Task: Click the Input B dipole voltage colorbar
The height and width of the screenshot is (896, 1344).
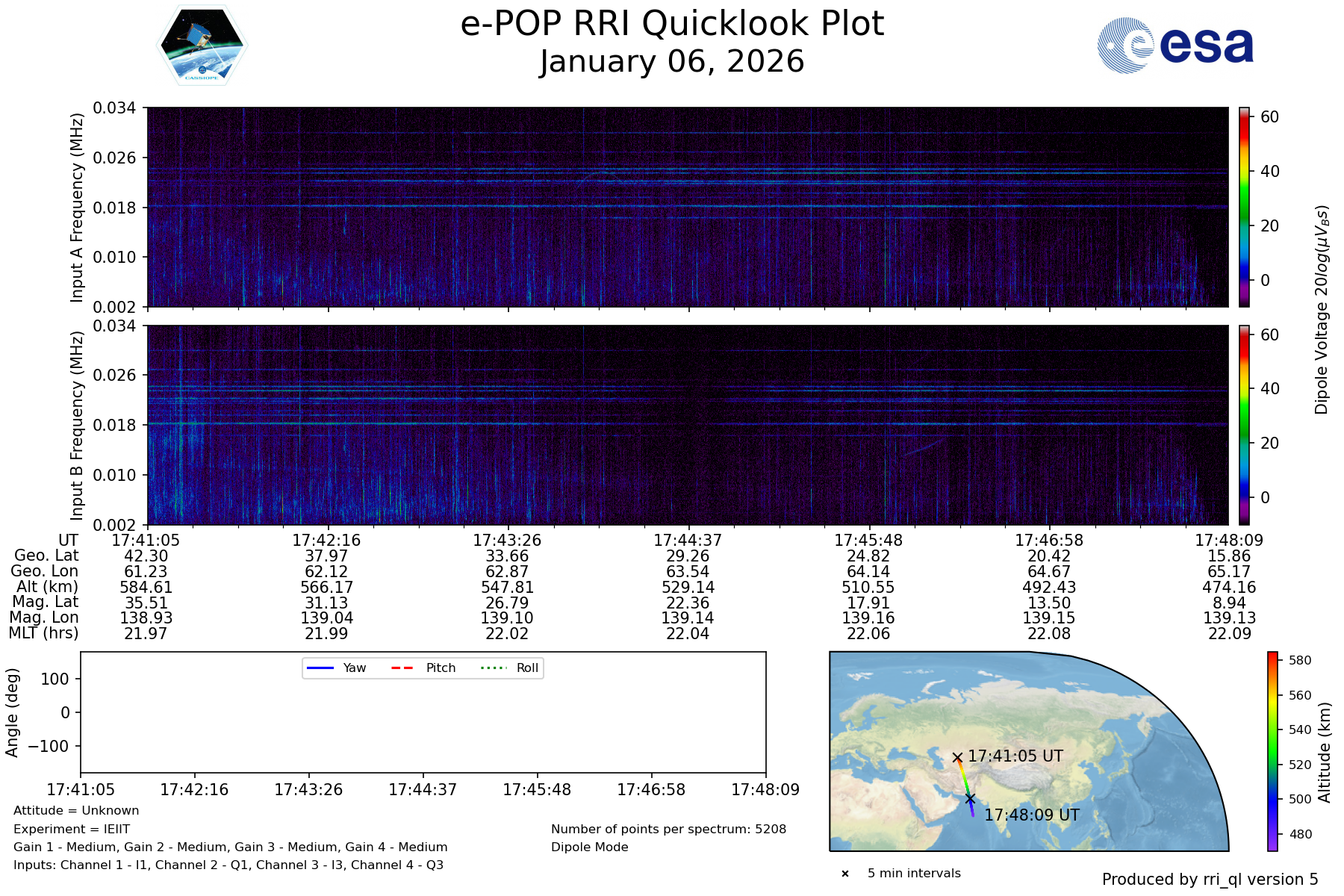Action: coord(1244,425)
